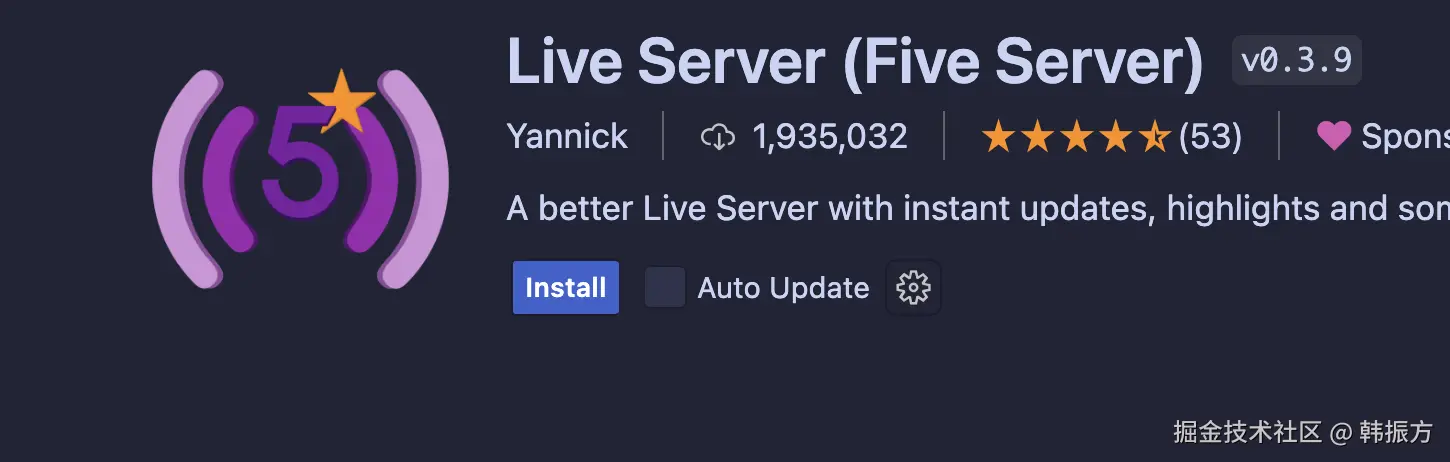This screenshot has height=462, width=1450.
Task: Click the extension description text
Action: 978,209
